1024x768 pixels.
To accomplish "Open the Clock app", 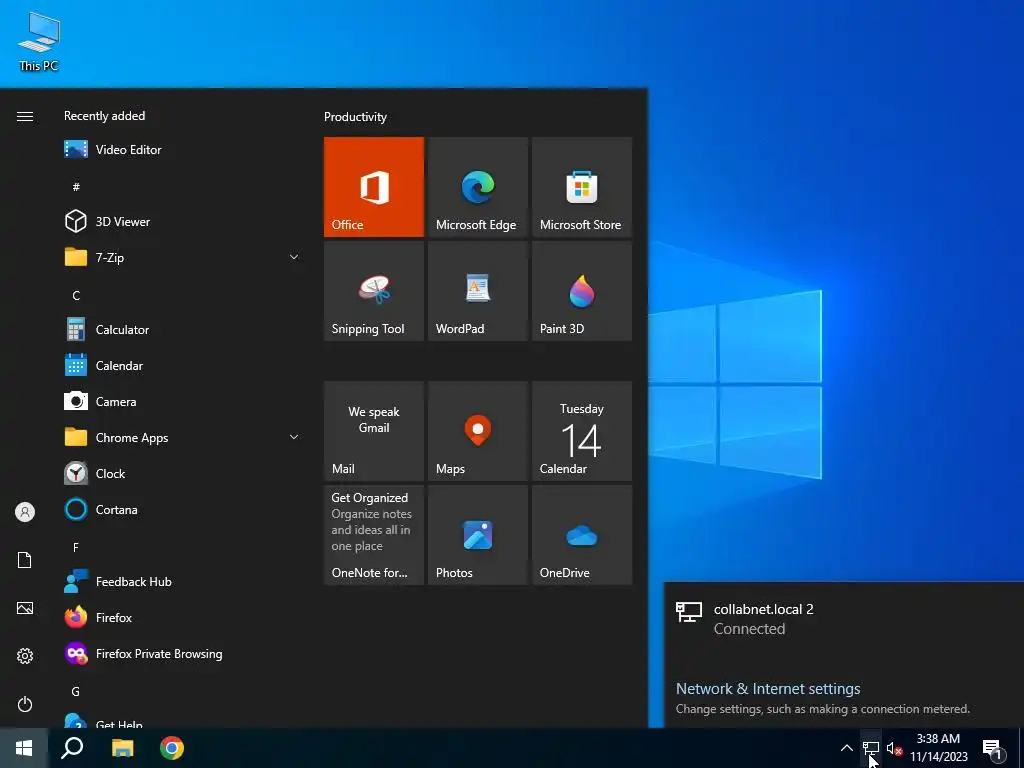I will tap(183, 473).
